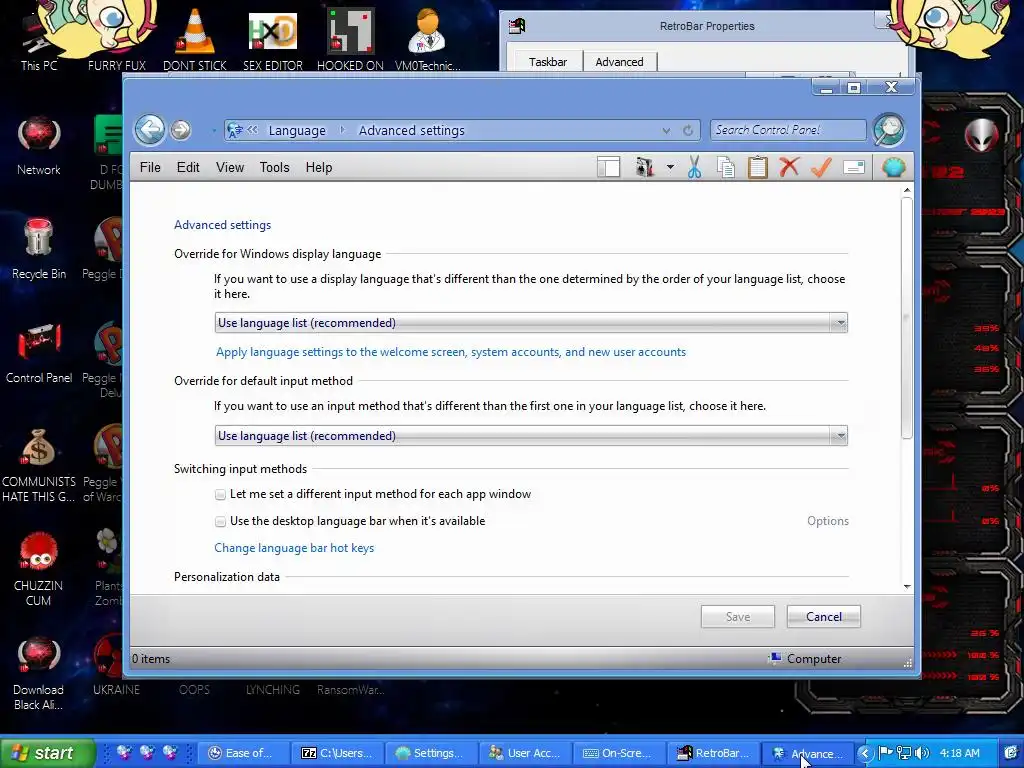The width and height of the screenshot is (1024, 768).
Task: Select the HxD hex editor desktop icon
Action: click(273, 39)
